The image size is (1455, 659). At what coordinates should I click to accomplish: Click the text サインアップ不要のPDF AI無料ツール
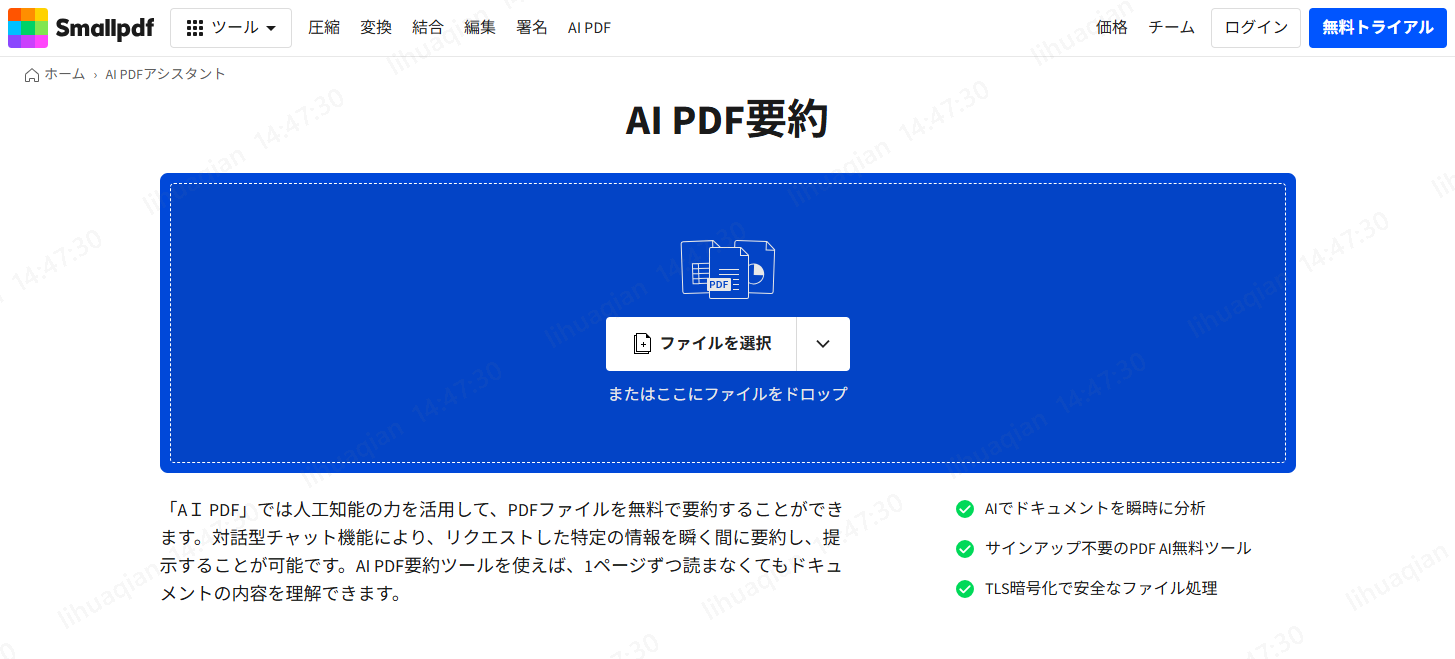click(1118, 548)
